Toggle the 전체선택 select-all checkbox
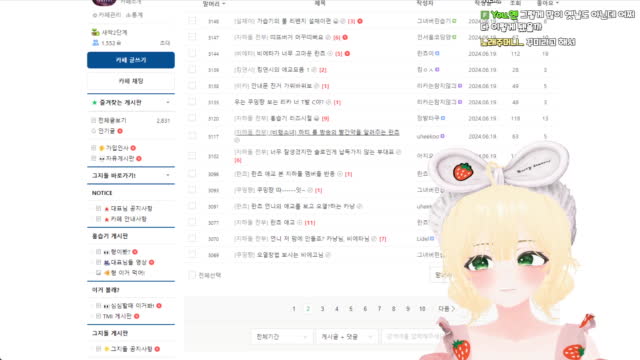 (x=192, y=275)
